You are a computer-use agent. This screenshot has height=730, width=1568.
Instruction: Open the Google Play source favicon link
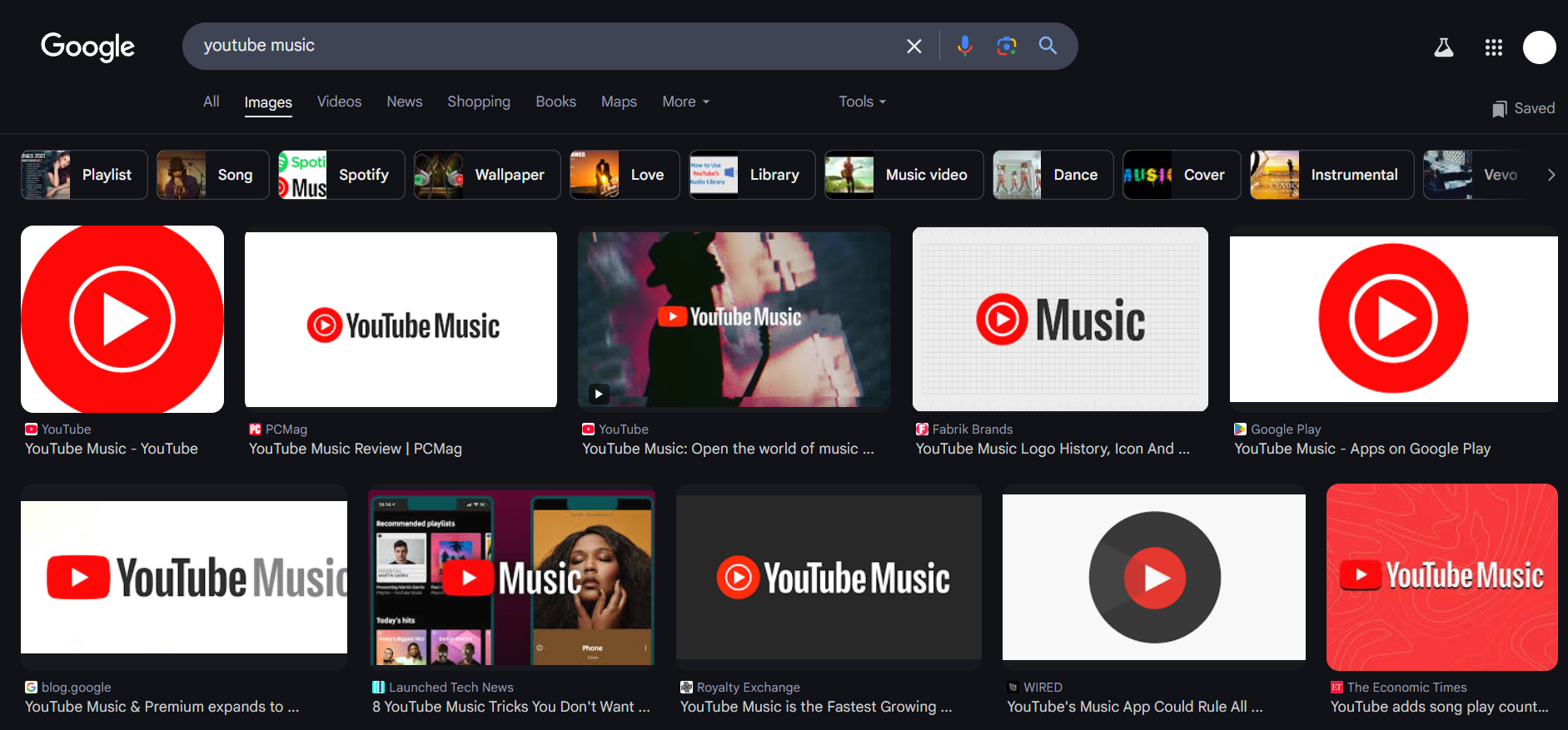[x=1240, y=430]
